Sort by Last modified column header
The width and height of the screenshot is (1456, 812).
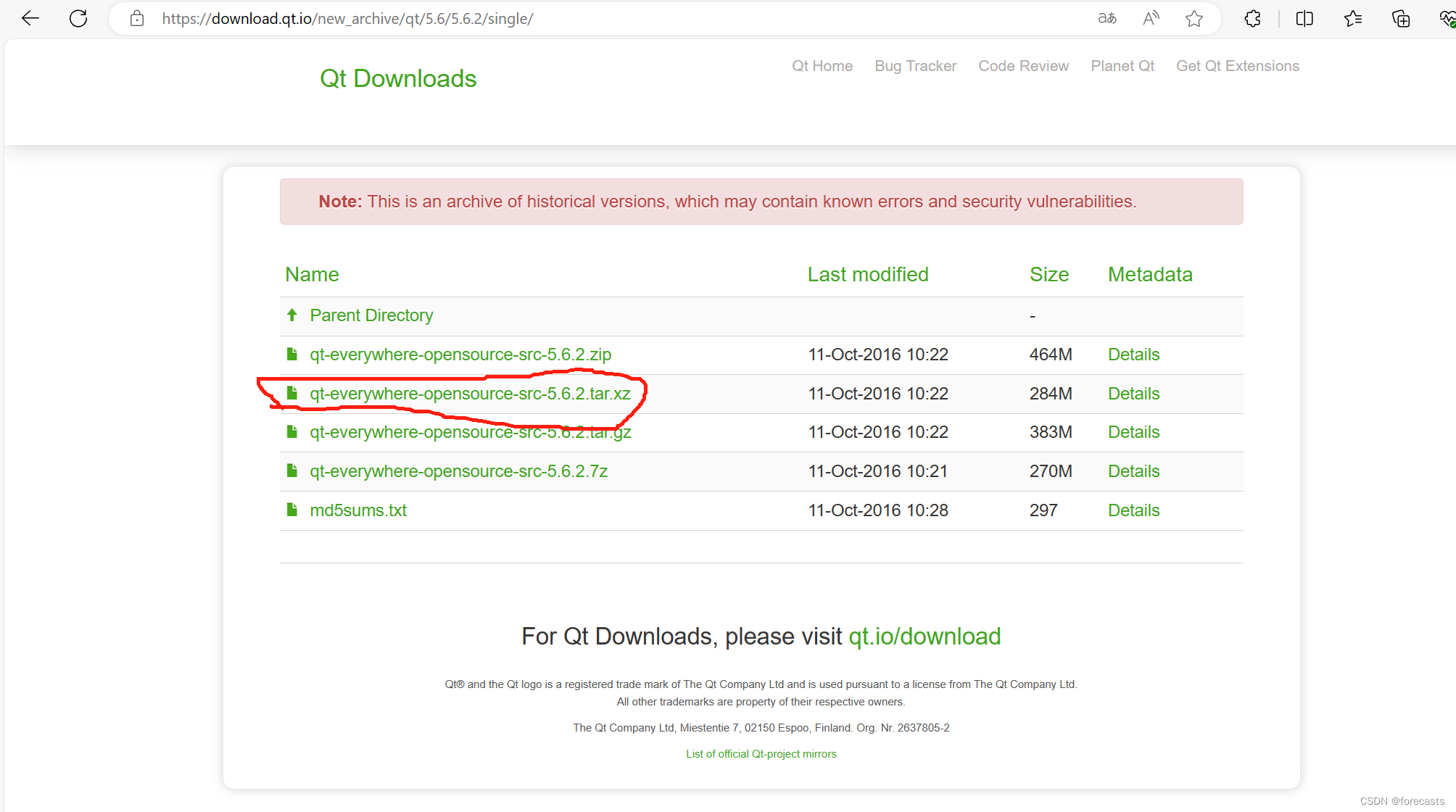(x=868, y=275)
